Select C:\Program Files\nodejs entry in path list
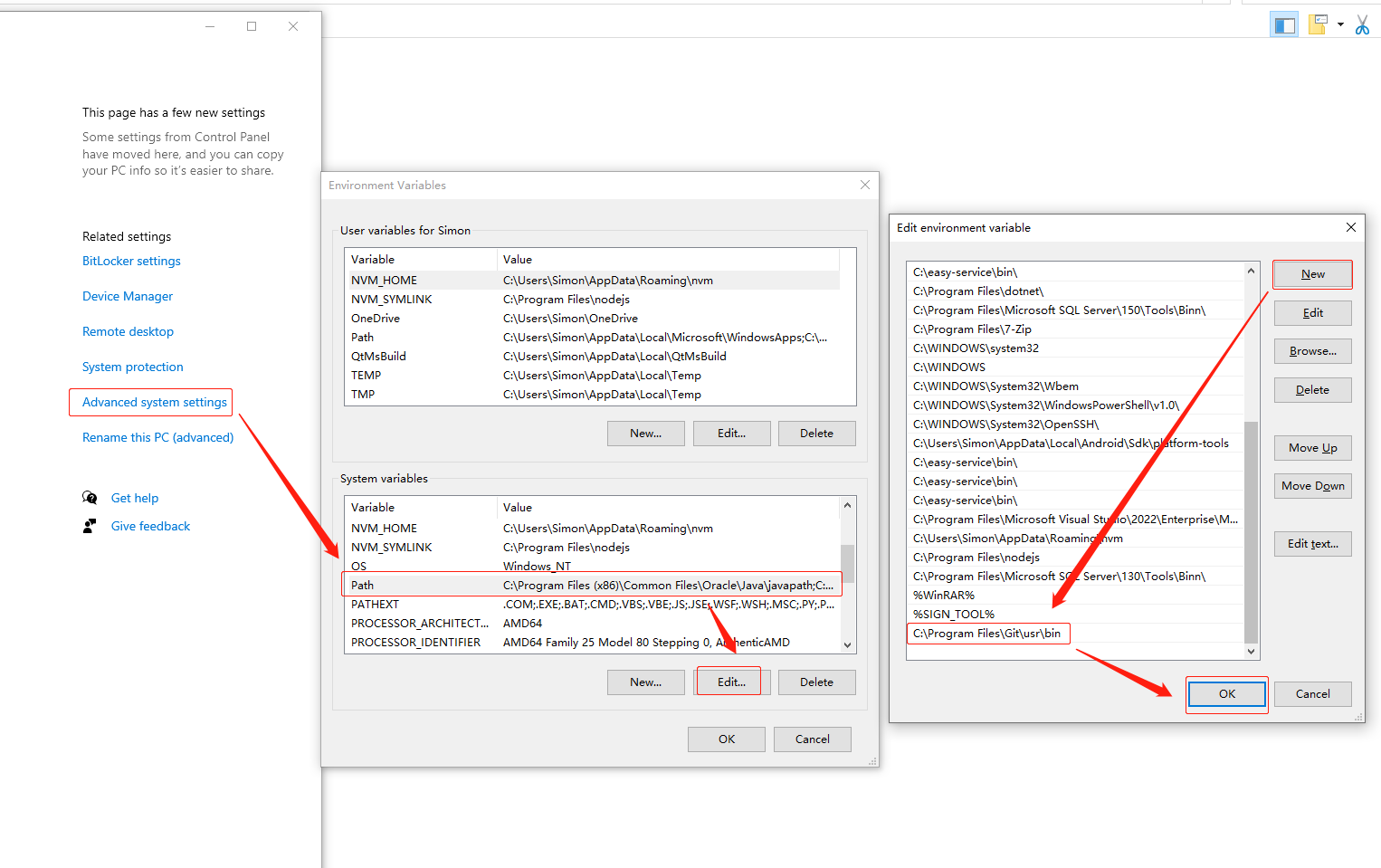Image resolution: width=1381 pixels, height=868 pixels. coord(1076,558)
